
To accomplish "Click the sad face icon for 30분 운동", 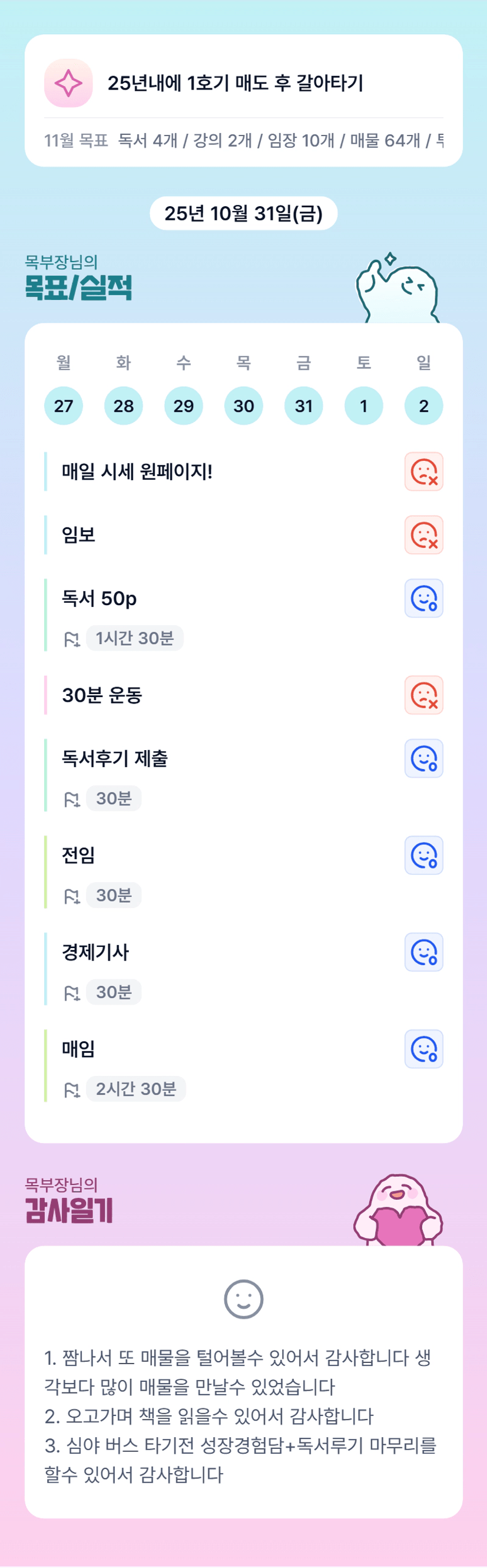I will tap(424, 695).
